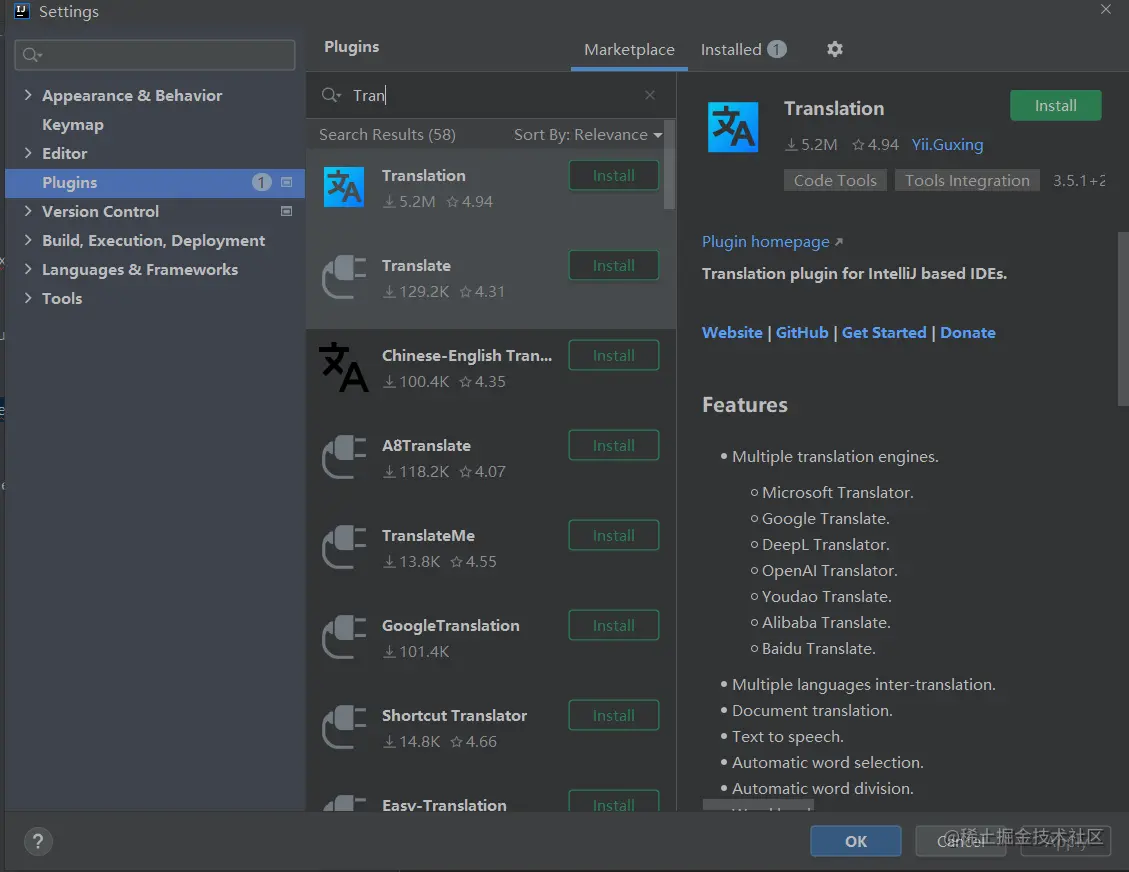The width and height of the screenshot is (1129, 872).
Task: Install the Chinese-English Translate plugin
Action: click(x=613, y=356)
